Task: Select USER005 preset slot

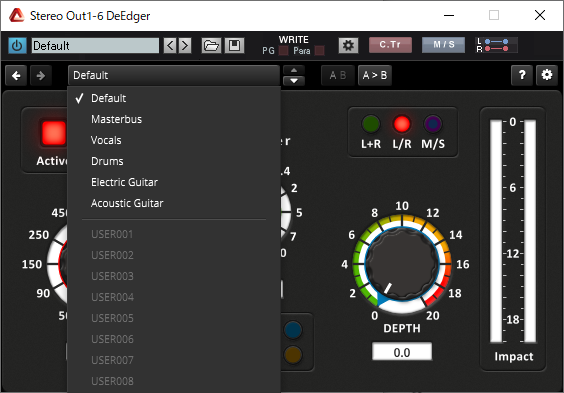Action: (174, 318)
